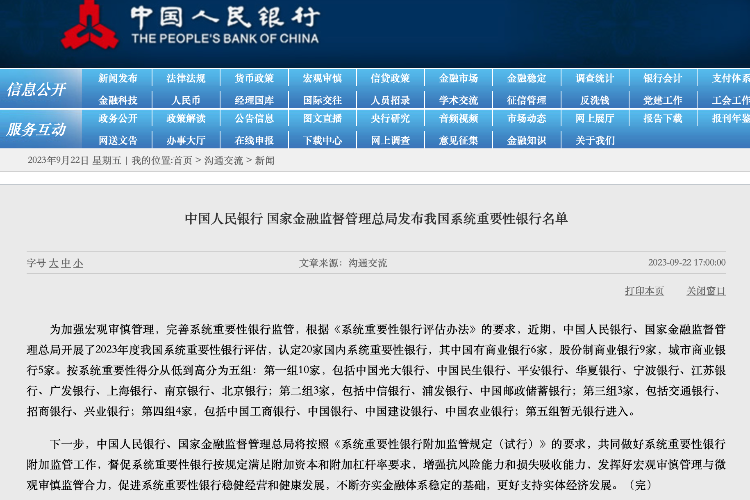The image size is (750, 500).
Task: Go to 人民币 page
Action: pos(186,100)
